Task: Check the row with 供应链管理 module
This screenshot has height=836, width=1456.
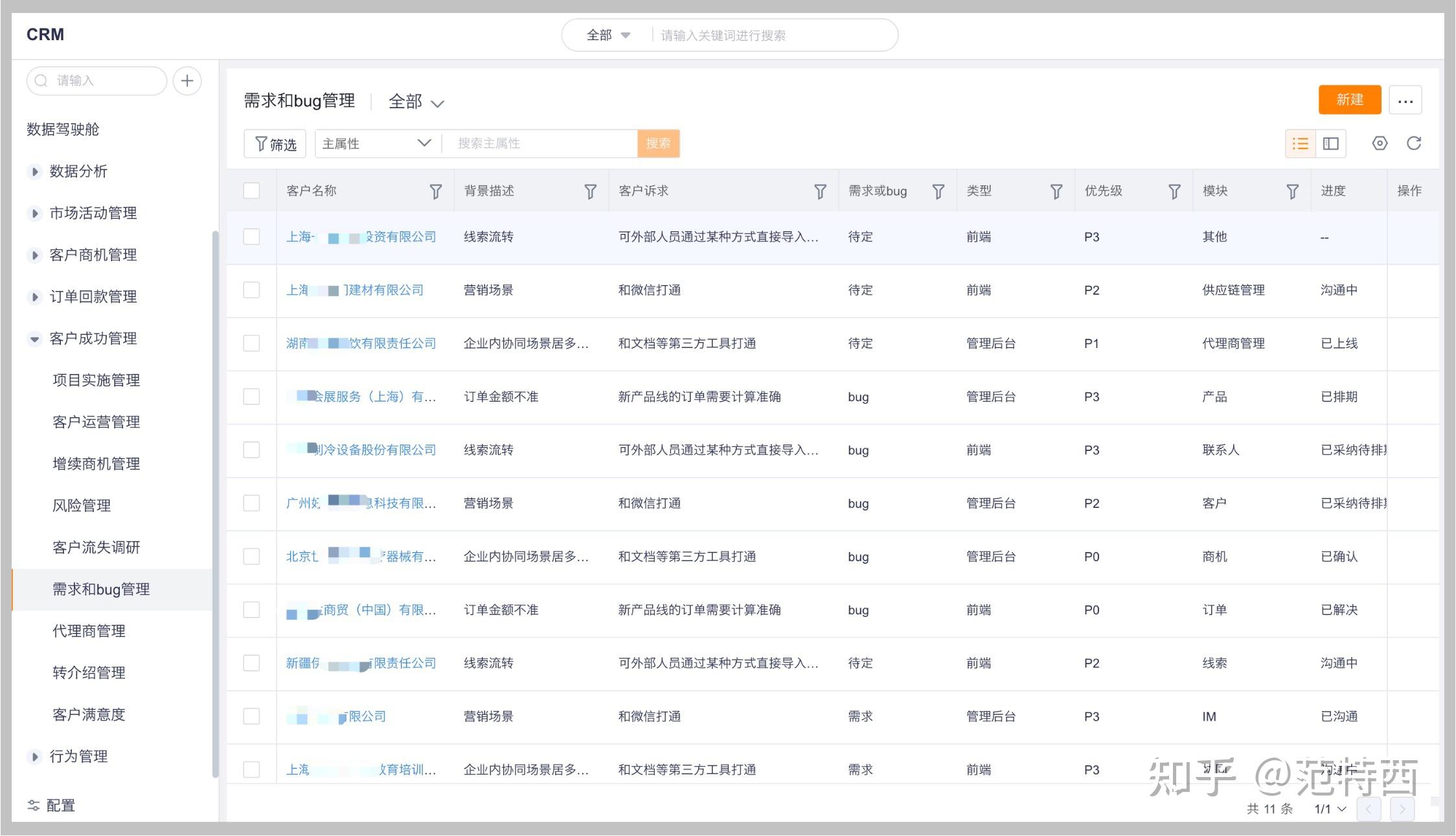Action: click(251, 290)
